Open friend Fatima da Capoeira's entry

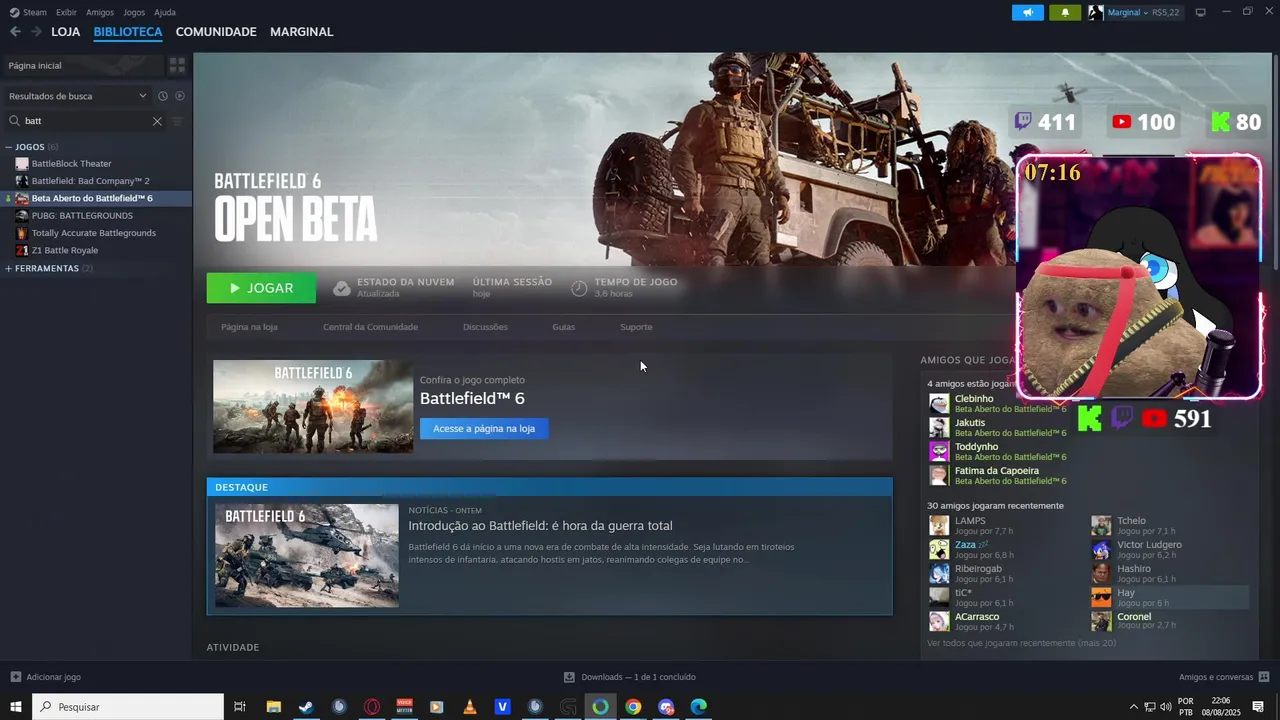(x=1000, y=475)
